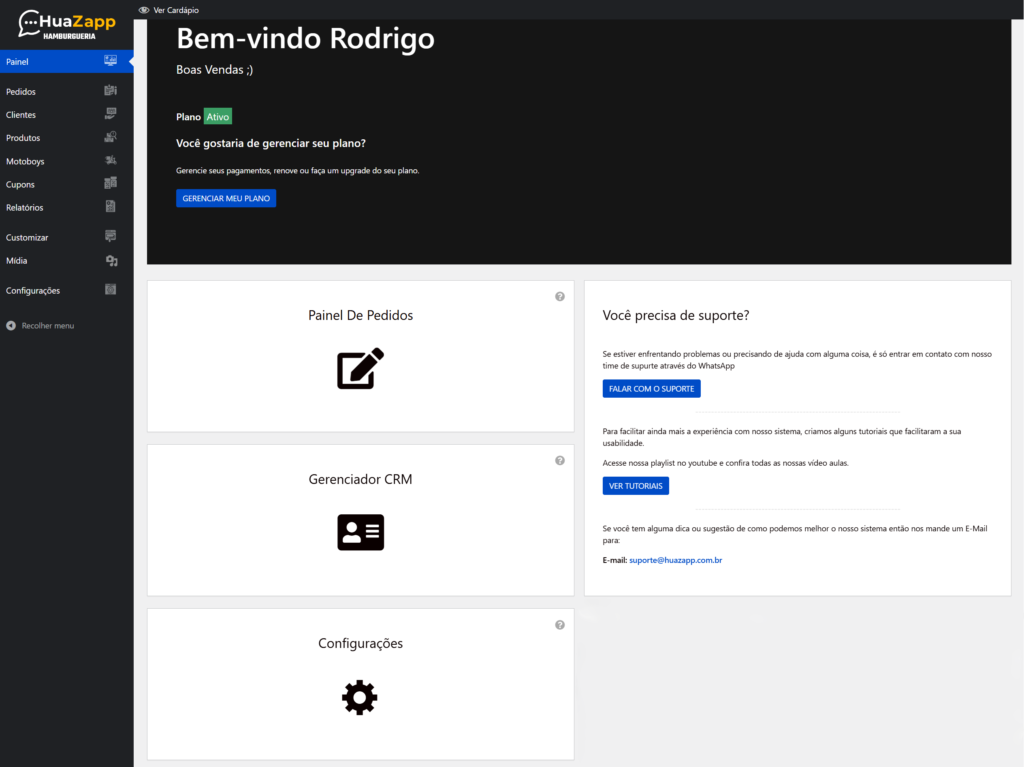Open the Ver Cardápio link
The height and width of the screenshot is (767, 1024).
(x=176, y=10)
